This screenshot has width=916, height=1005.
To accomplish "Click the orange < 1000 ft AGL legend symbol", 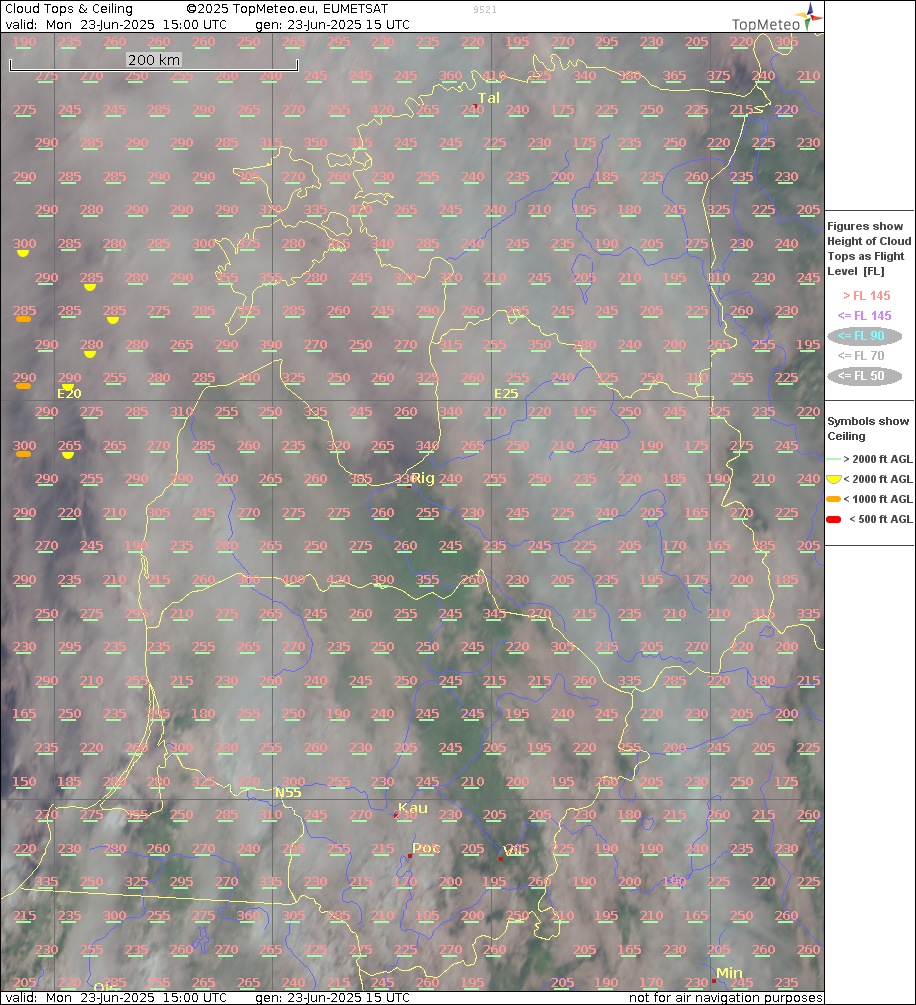I will (x=833, y=499).
